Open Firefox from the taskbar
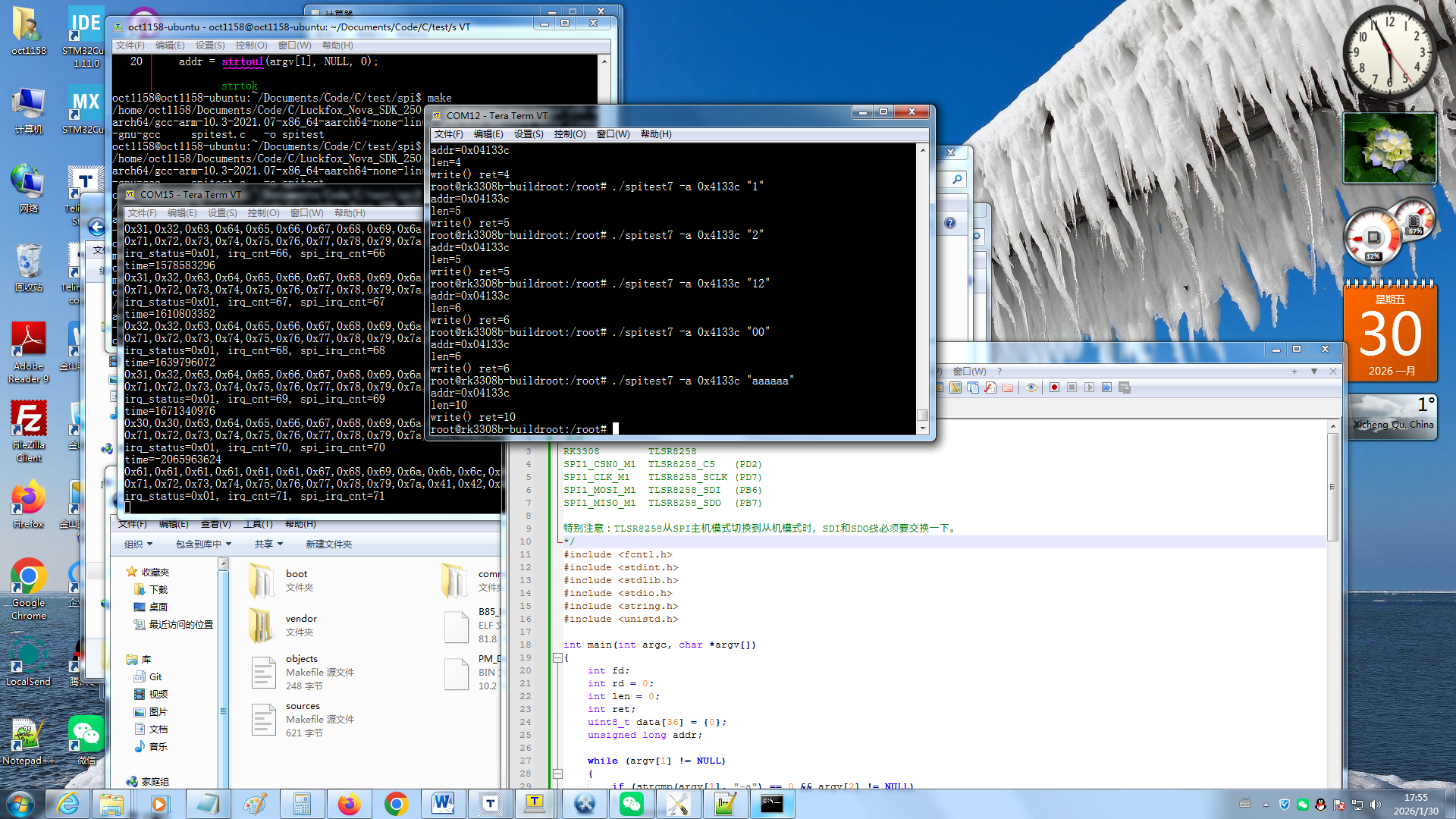Image resolution: width=1456 pixels, height=819 pixels. click(349, 804)
